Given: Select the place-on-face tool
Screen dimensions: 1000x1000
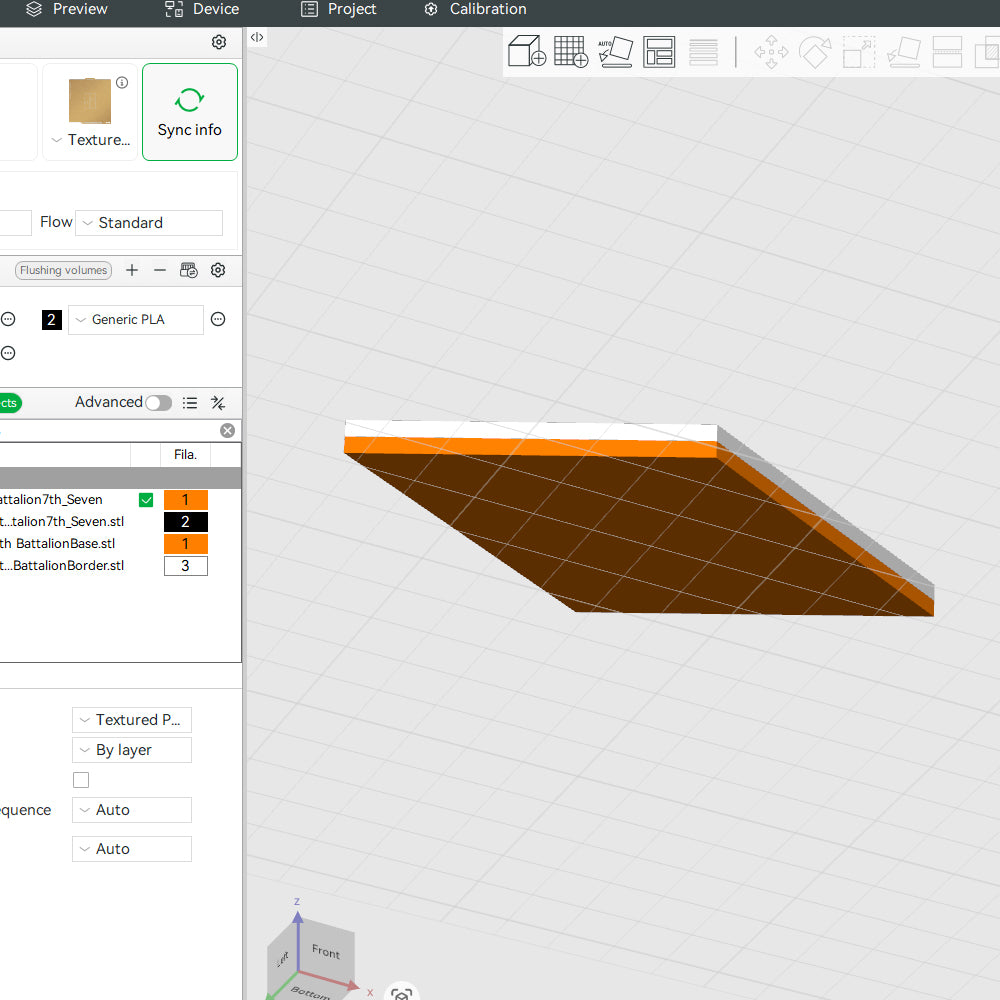Looking at the screenshot, I should (x=903, y=51).
